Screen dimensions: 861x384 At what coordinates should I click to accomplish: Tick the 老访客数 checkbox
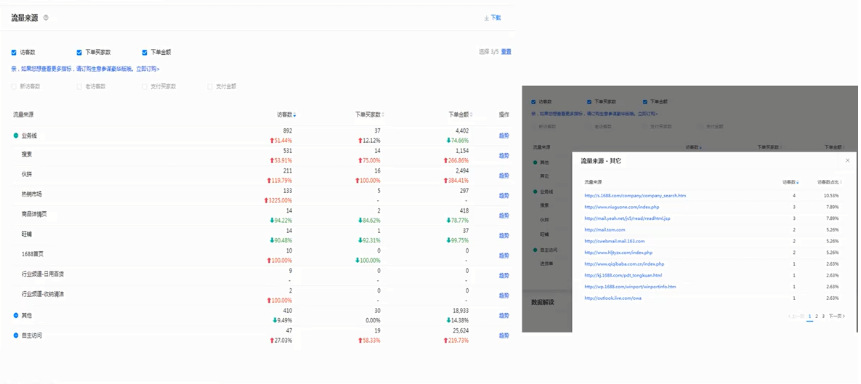click(79, 87)
